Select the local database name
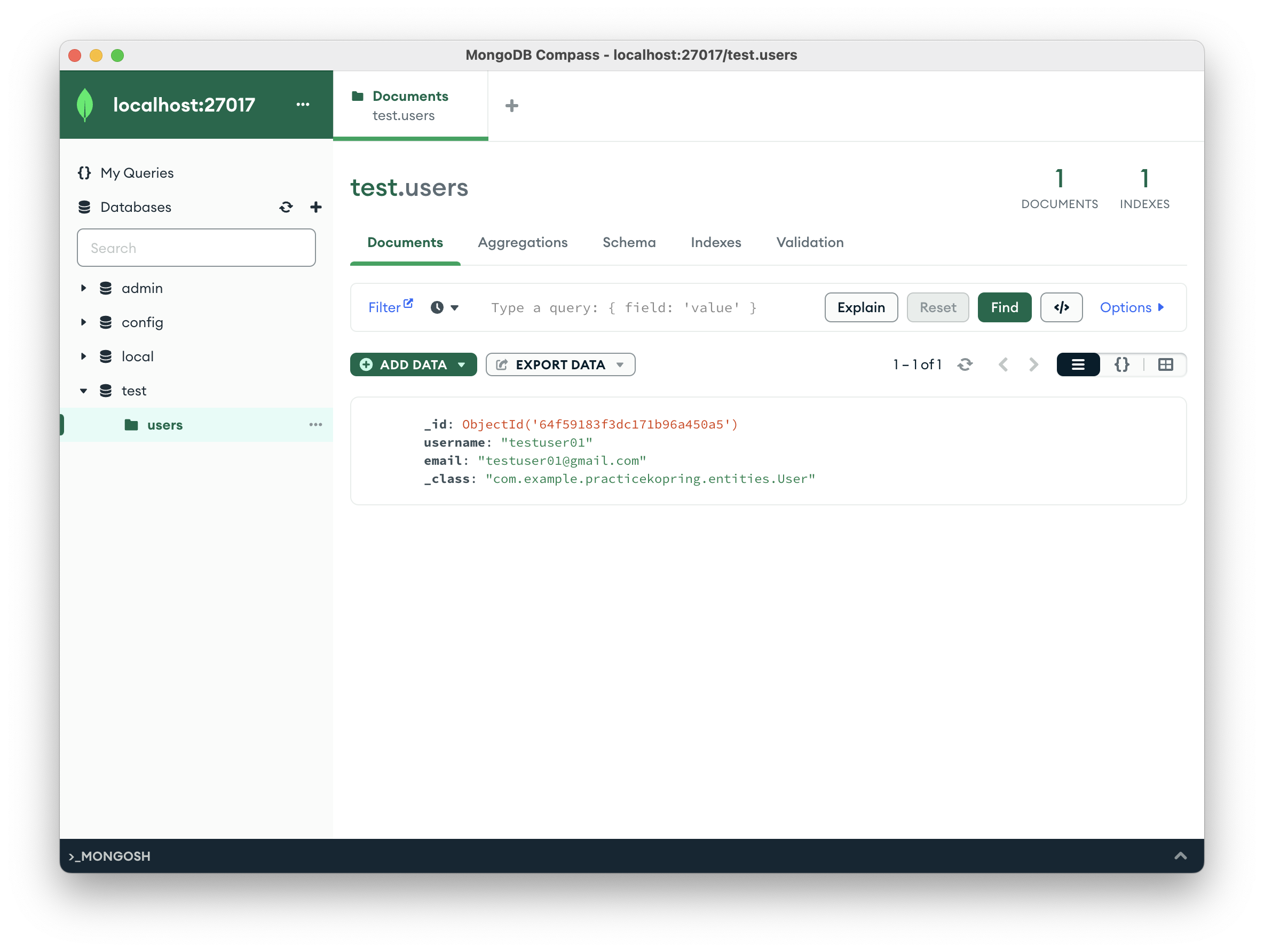The height and width of the screenshot is (952, 1264). tap(138, 356)
